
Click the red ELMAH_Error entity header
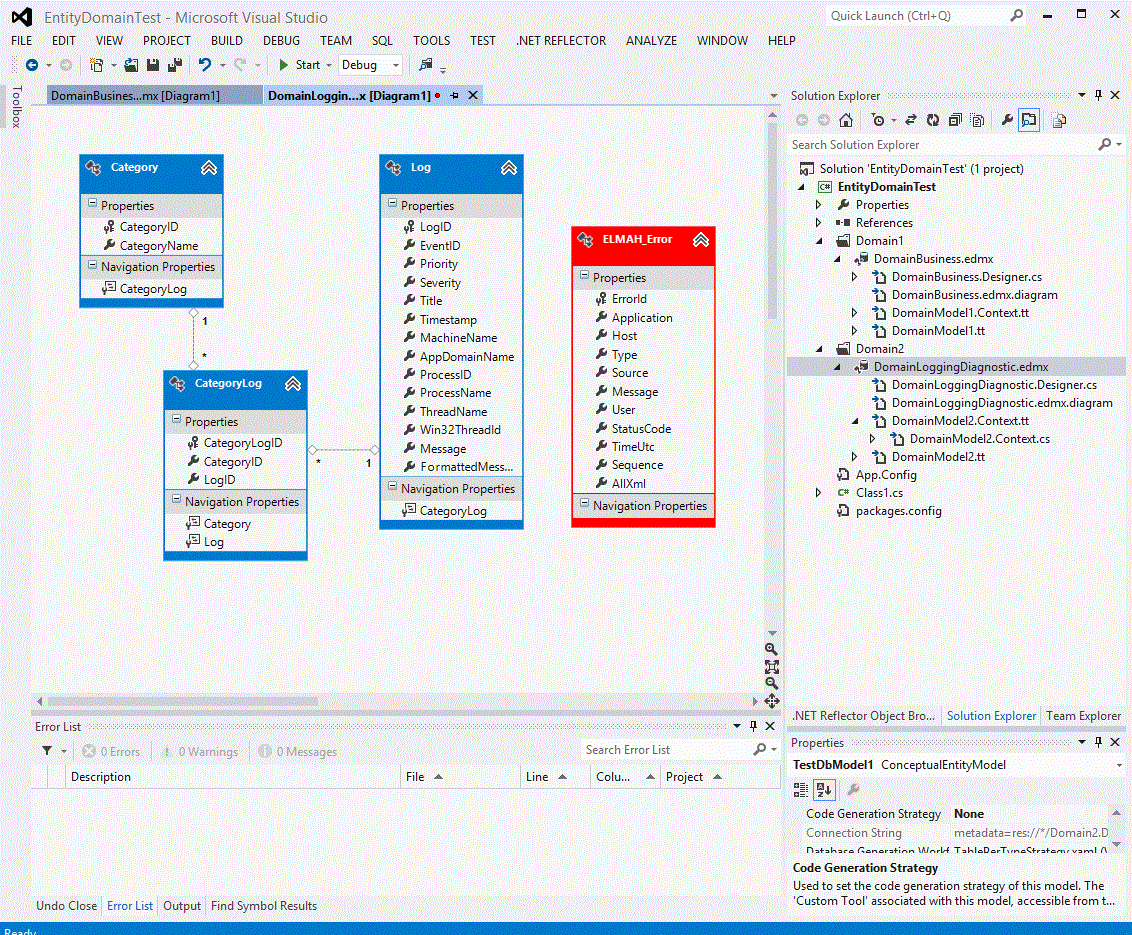[x=637, y=240]
